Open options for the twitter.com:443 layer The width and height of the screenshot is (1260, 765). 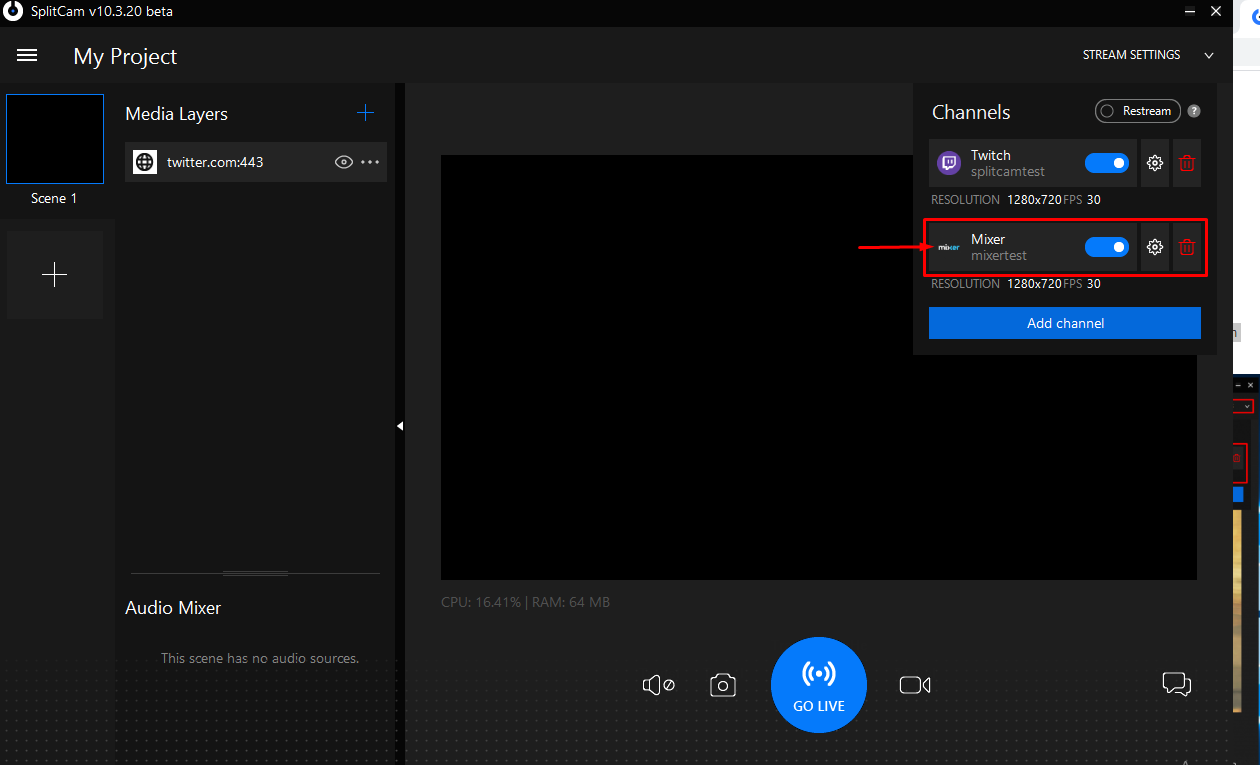[369, 161]
